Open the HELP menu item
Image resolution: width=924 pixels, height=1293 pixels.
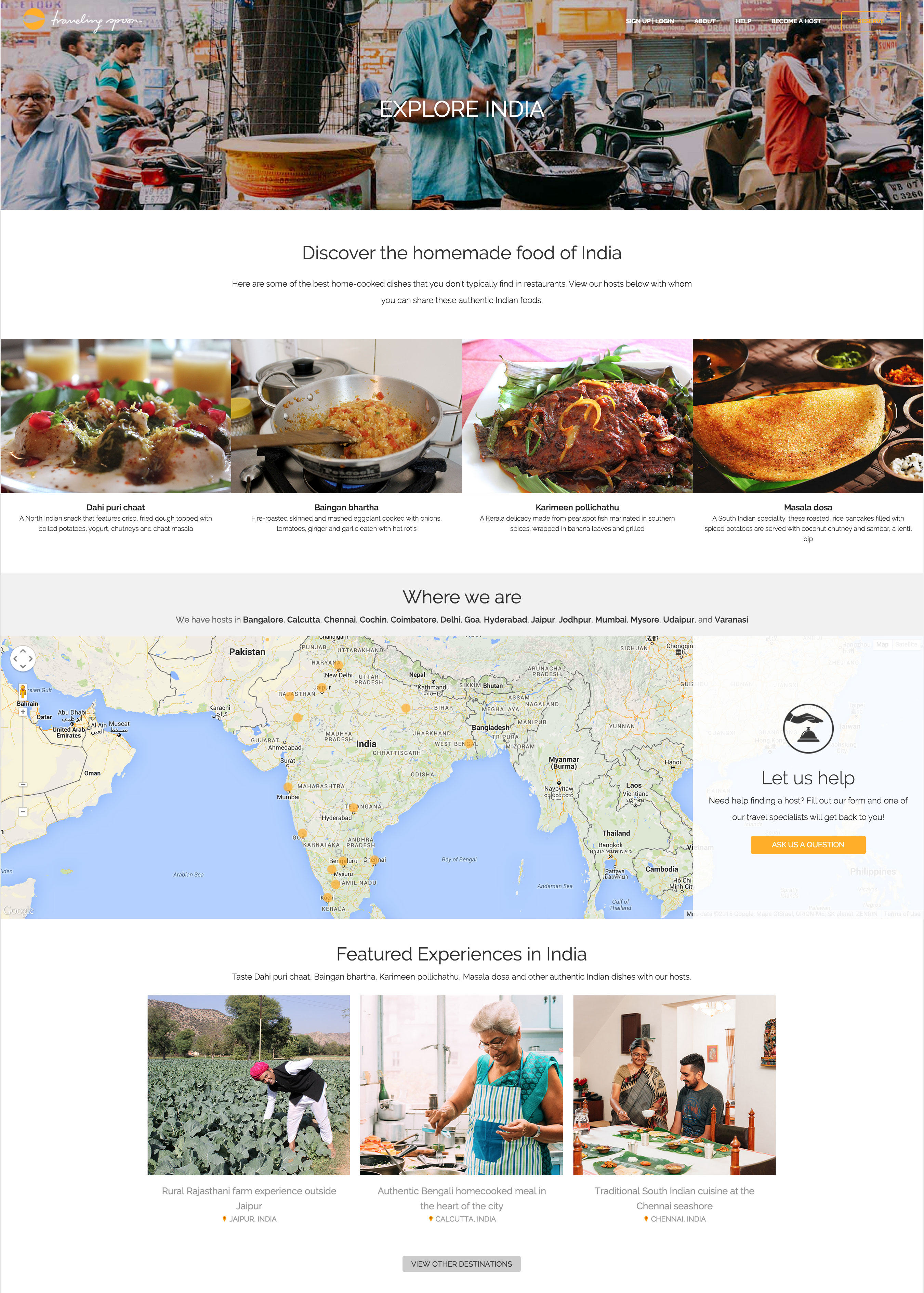click(x=743, y=21)
